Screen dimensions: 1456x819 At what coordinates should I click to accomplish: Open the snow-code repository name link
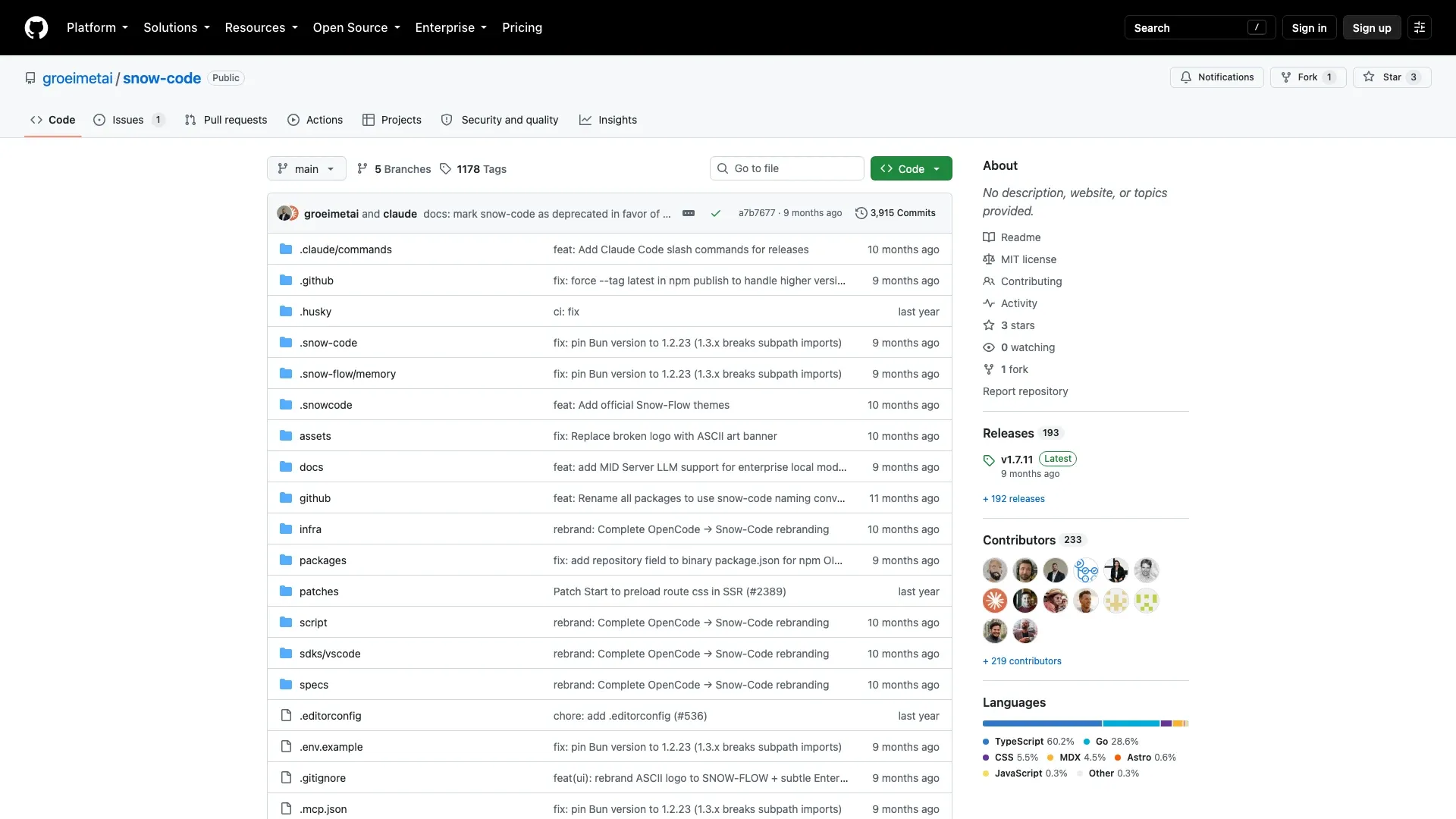pyautogui.click(x=162, y=78)
